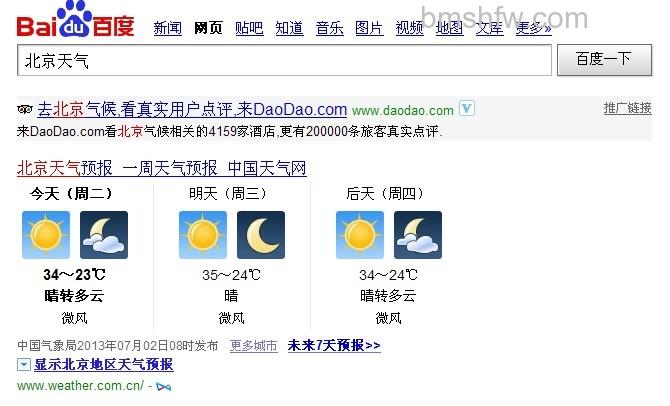The width and height of the screenshot is (670, 406).
Task: Click 晴转多云 under today's forecast
Action: tap(74, 296)
